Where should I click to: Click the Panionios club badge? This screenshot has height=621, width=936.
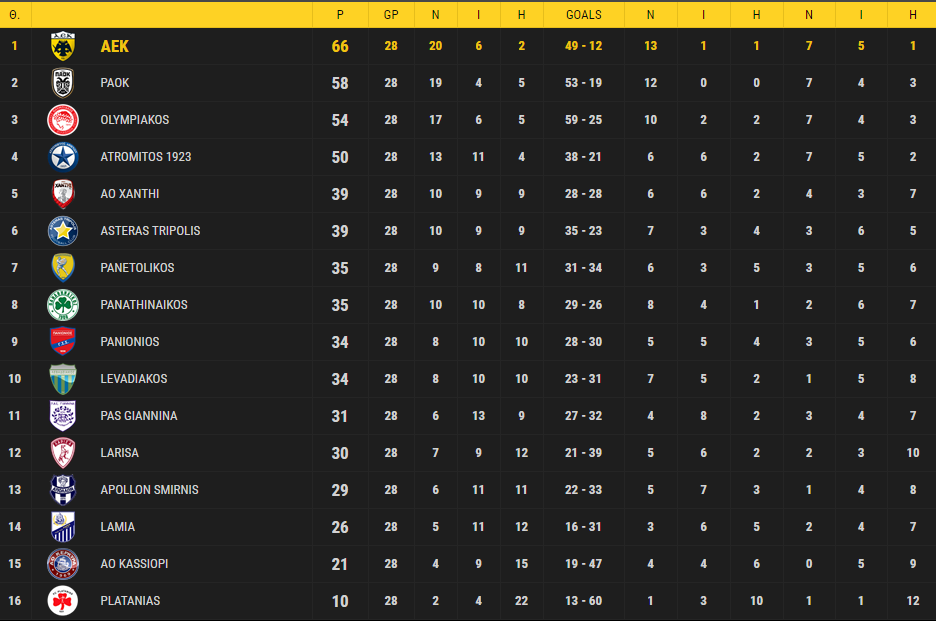tap(63, 342)
